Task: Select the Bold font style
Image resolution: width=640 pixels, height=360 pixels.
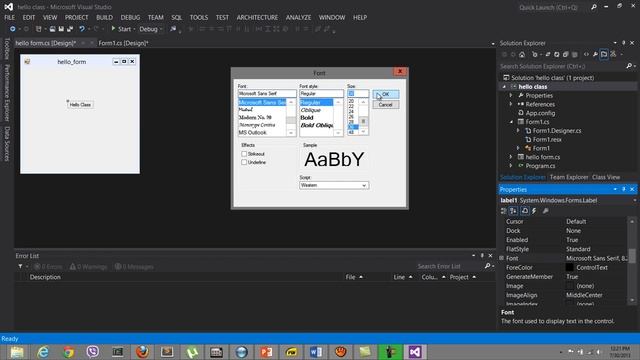Action: pos(307,118)
